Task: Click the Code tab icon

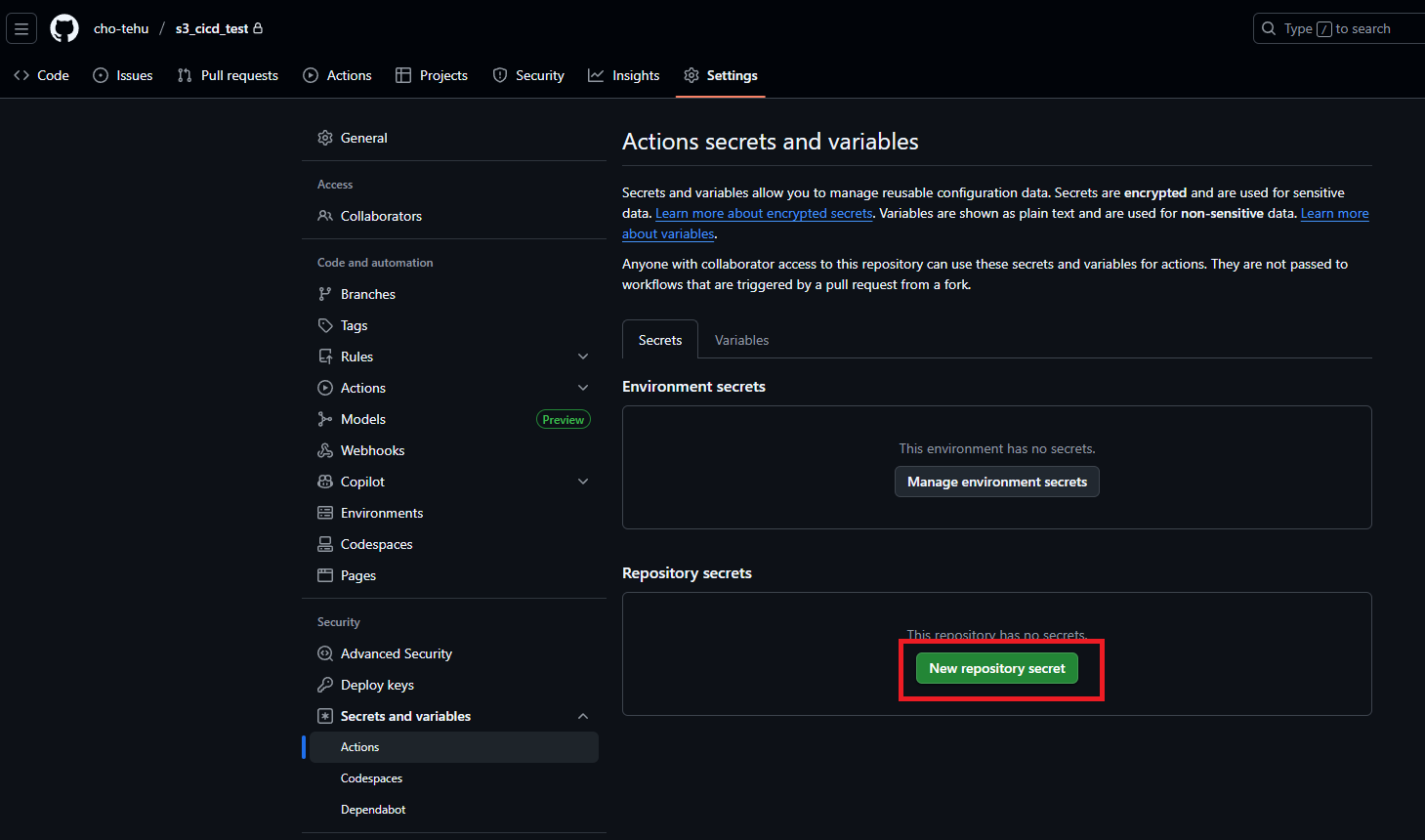Action: click(x=21, y=75)
